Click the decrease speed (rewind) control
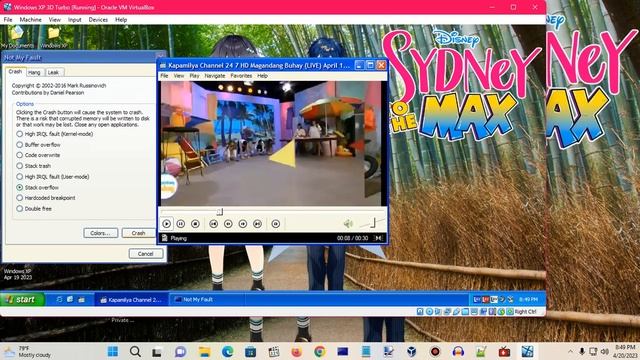 tap(228, 224)
